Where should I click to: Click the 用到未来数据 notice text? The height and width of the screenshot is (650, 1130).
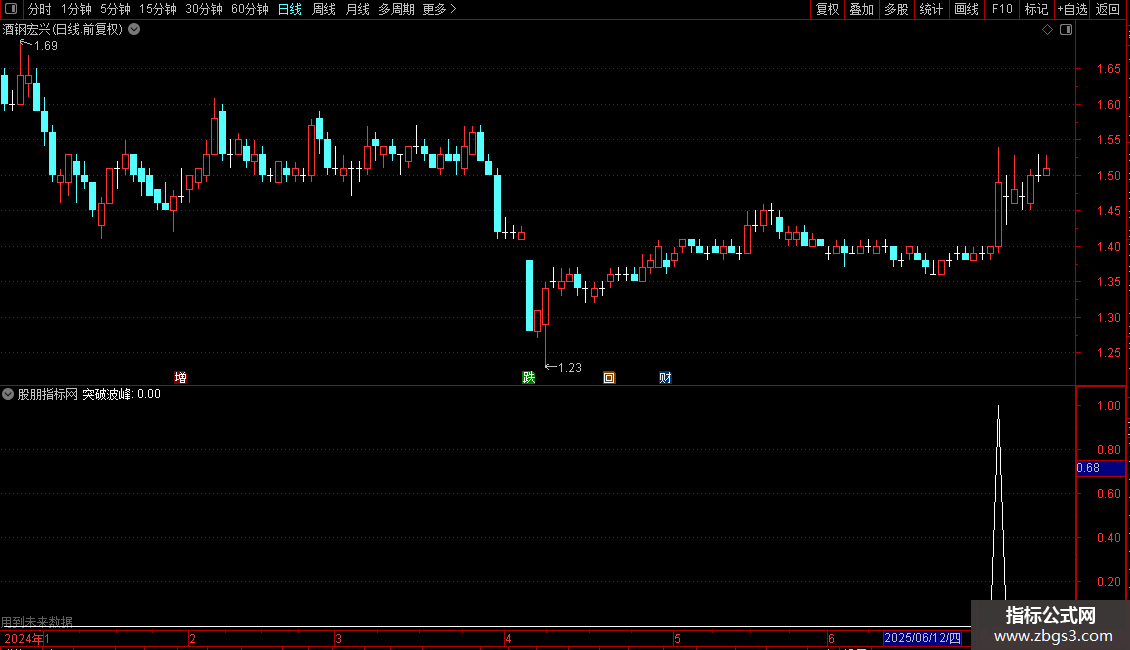point(37,621)
